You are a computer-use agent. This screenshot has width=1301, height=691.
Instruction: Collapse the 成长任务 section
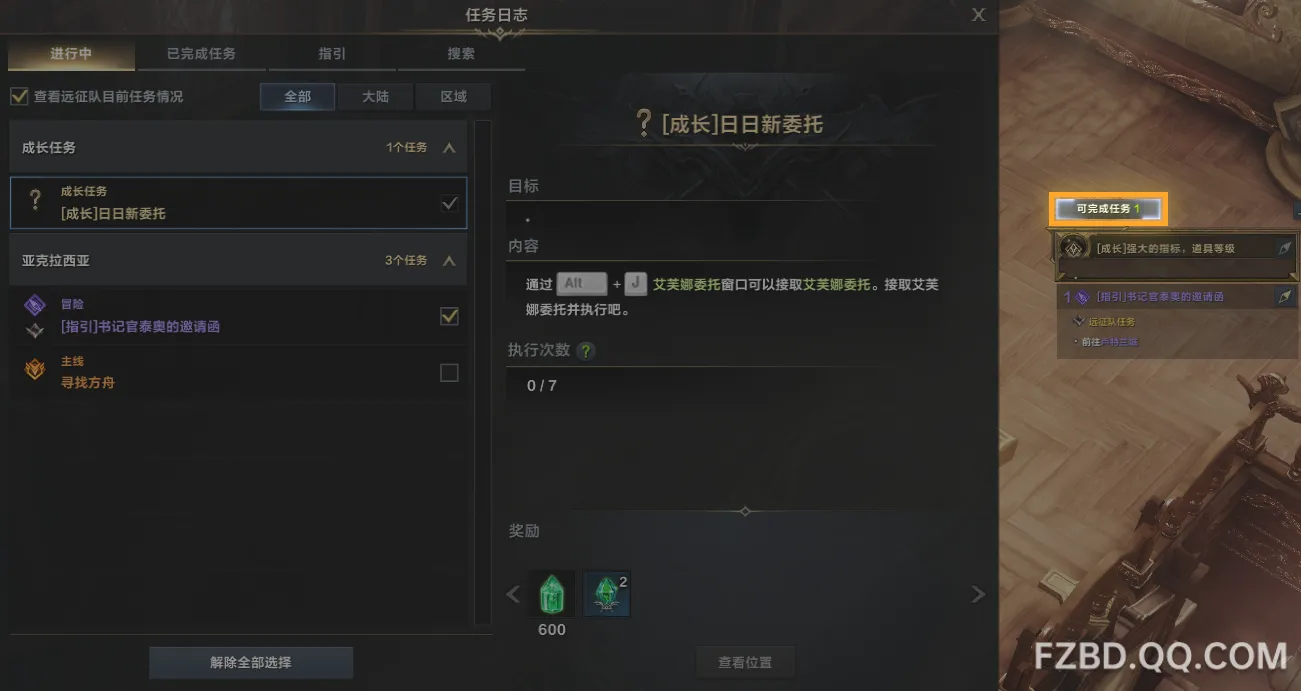pos(449,148)
